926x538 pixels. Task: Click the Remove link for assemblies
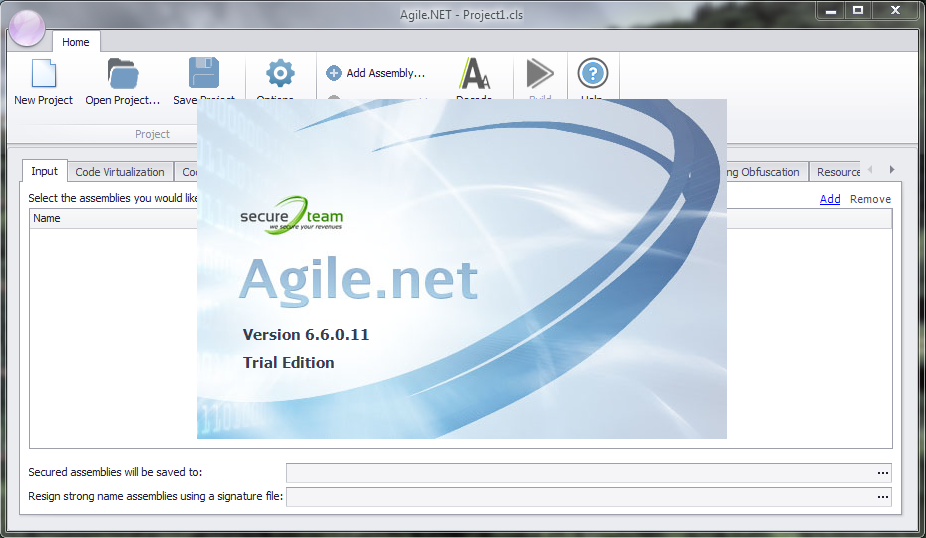click(x=870, y=199)
